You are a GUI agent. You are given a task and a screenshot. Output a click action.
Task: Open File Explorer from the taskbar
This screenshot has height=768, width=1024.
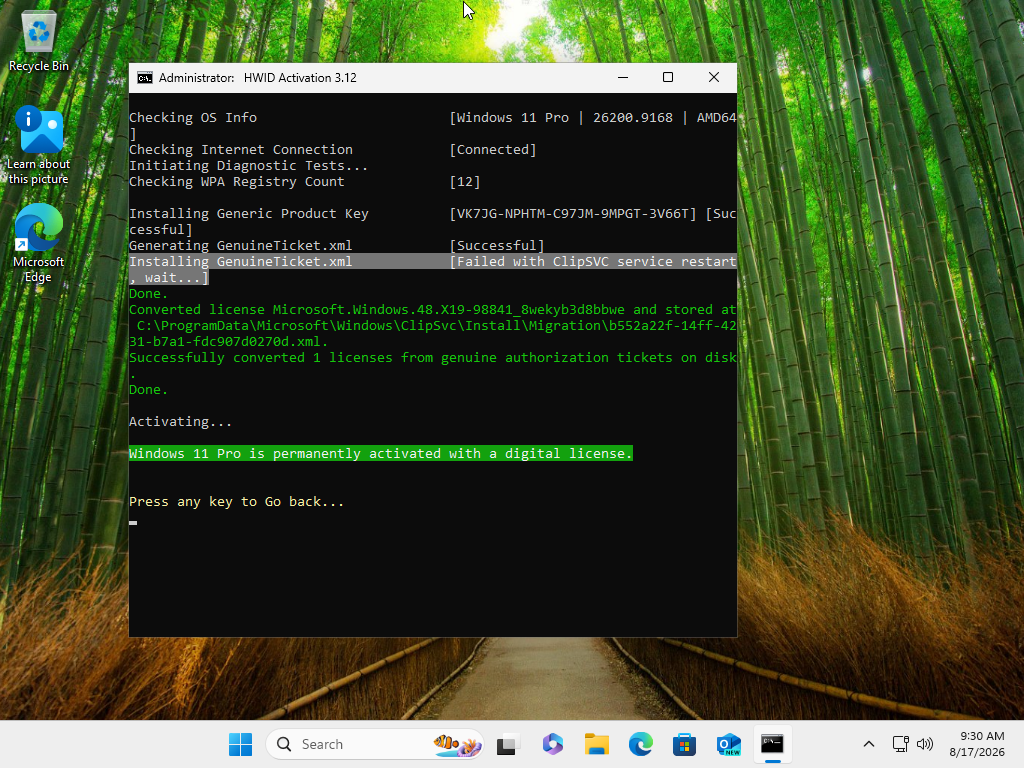click(596, 744)
